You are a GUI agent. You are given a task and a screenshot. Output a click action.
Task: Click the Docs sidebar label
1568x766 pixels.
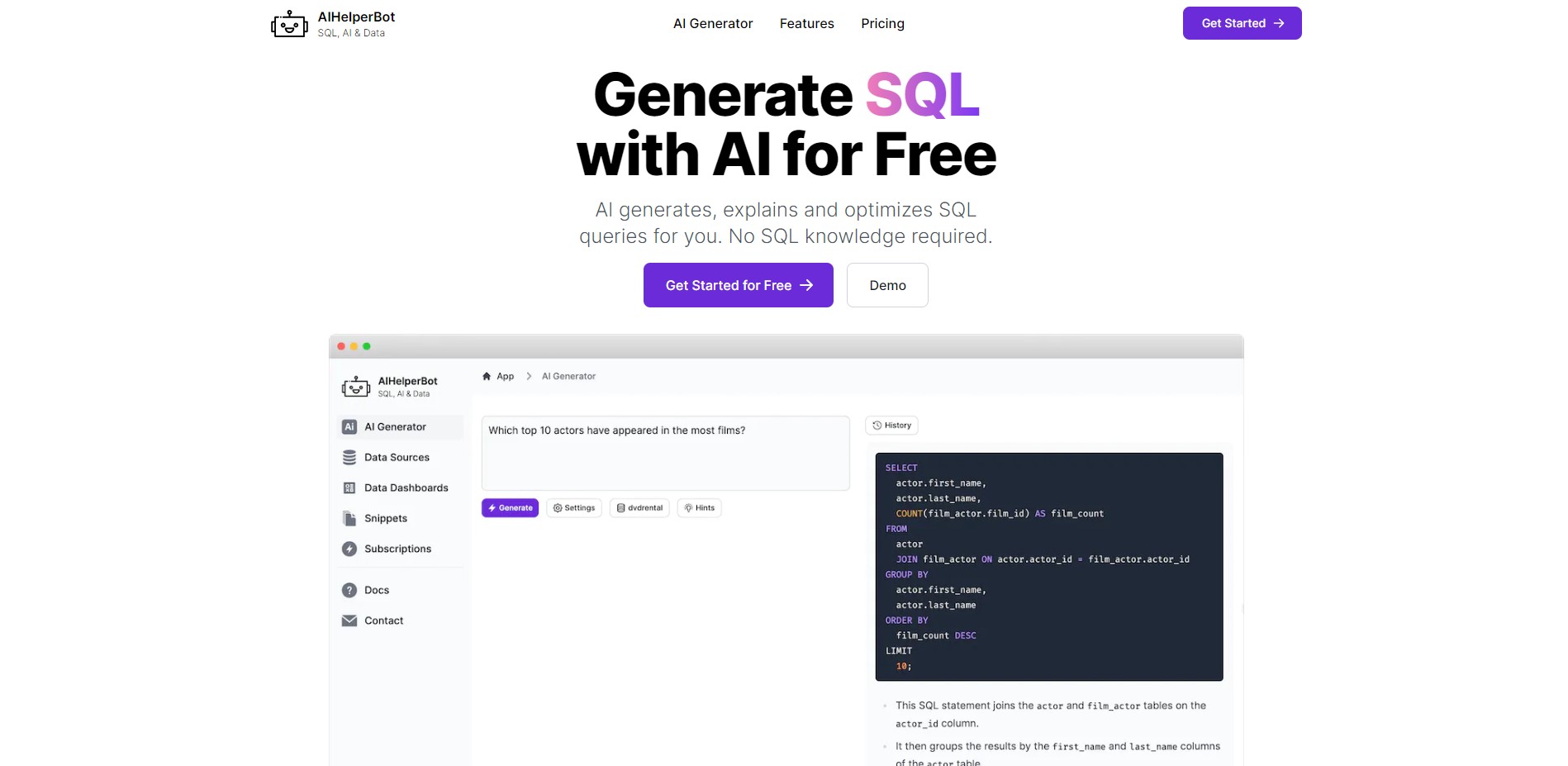[377, 590]
